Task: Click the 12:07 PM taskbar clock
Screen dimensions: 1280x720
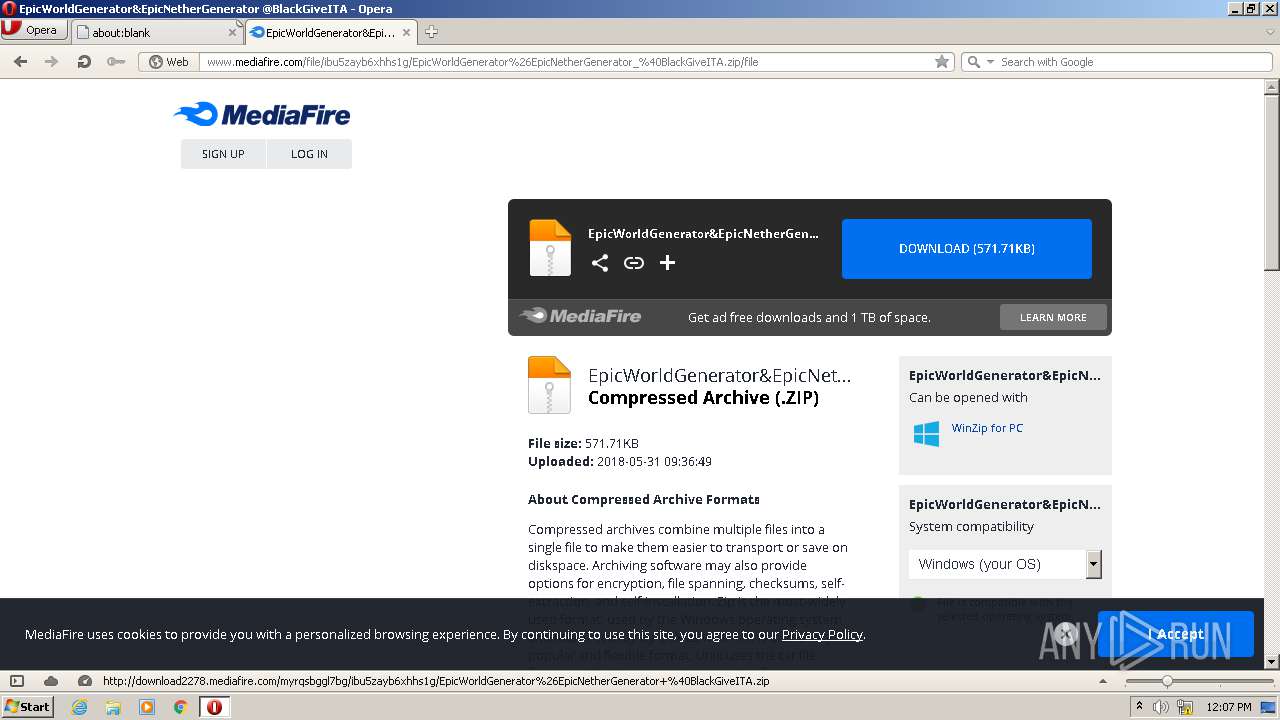Action: tap(1229, 707)
